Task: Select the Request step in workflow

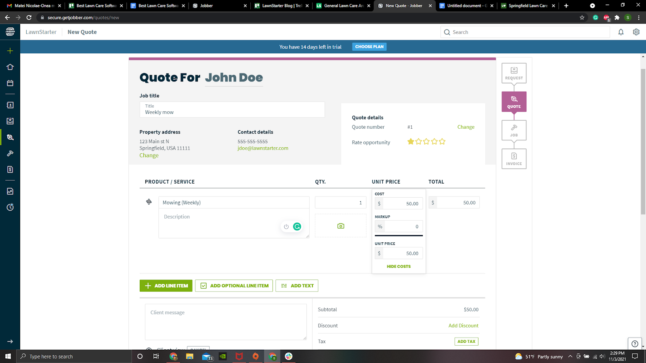Action: 514,73
